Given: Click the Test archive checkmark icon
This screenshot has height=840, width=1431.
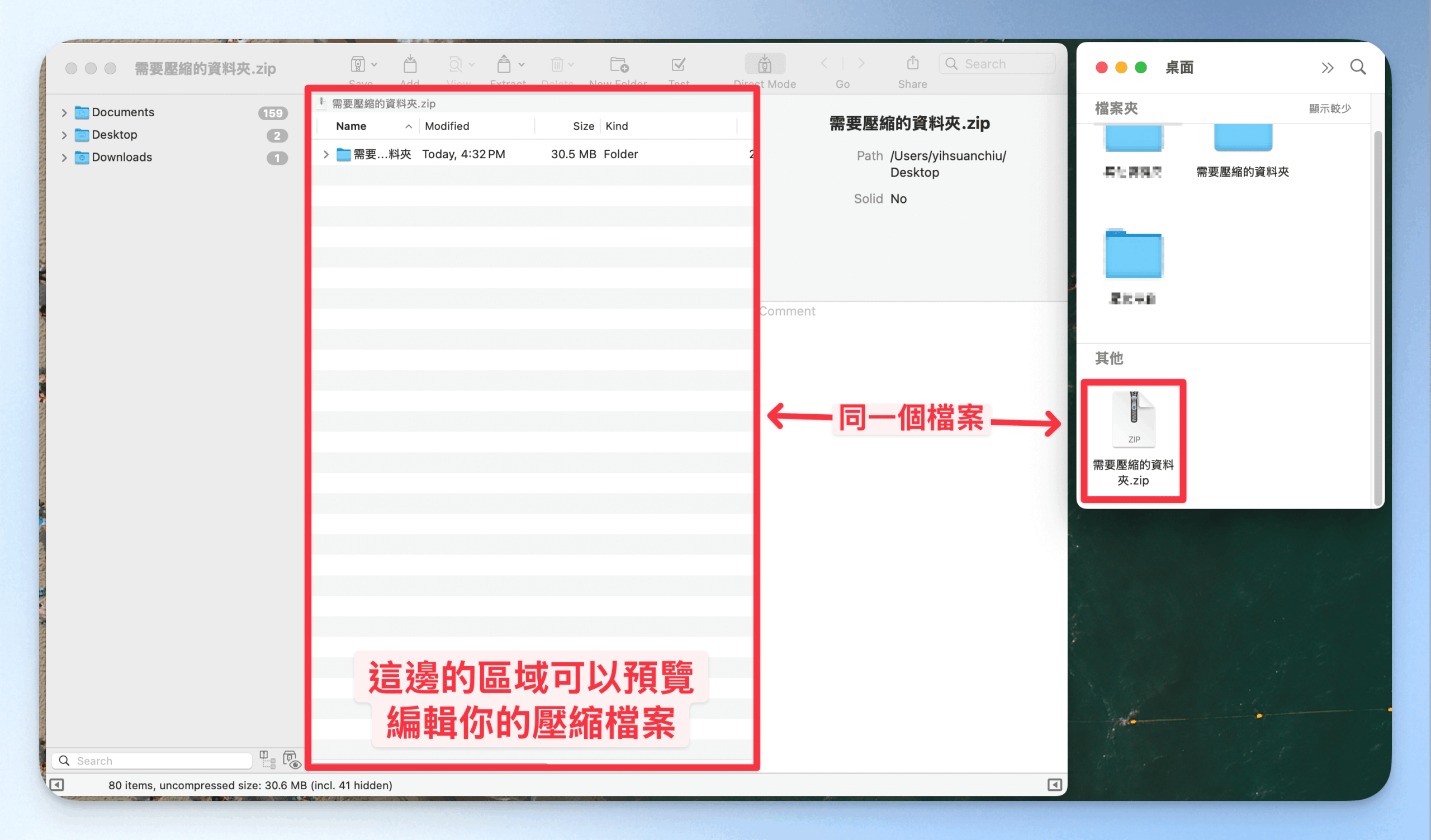Looking at the screenshot, I should pyautogui.click(x=678, y=65).
